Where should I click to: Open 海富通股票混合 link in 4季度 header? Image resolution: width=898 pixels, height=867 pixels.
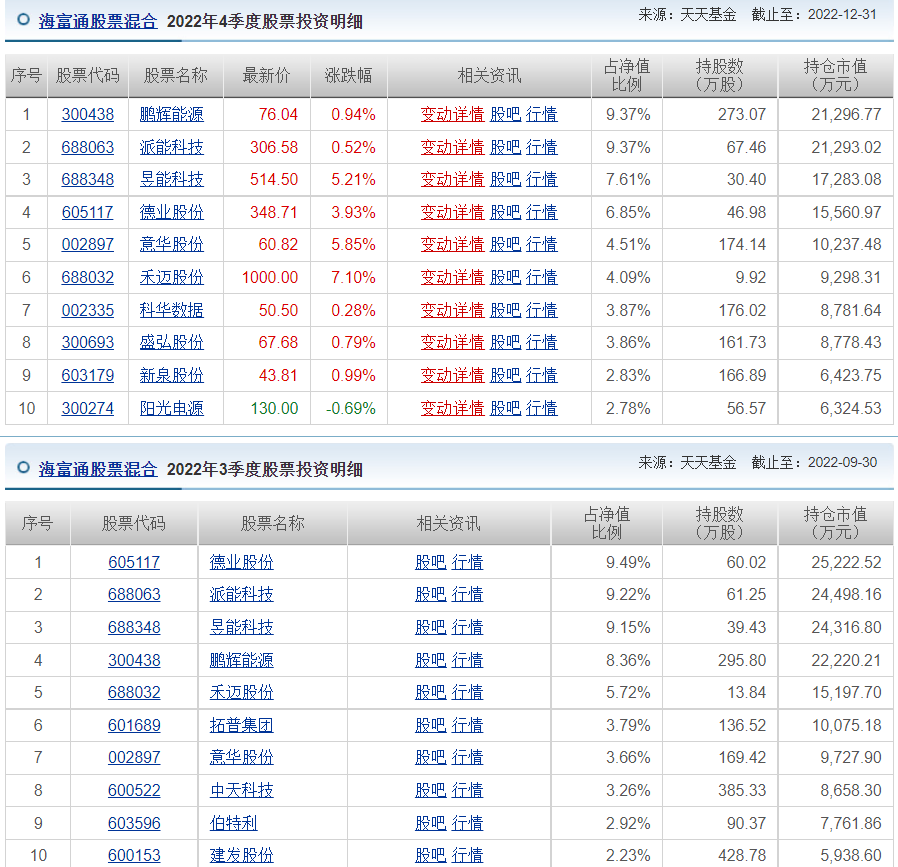point(98,21)
